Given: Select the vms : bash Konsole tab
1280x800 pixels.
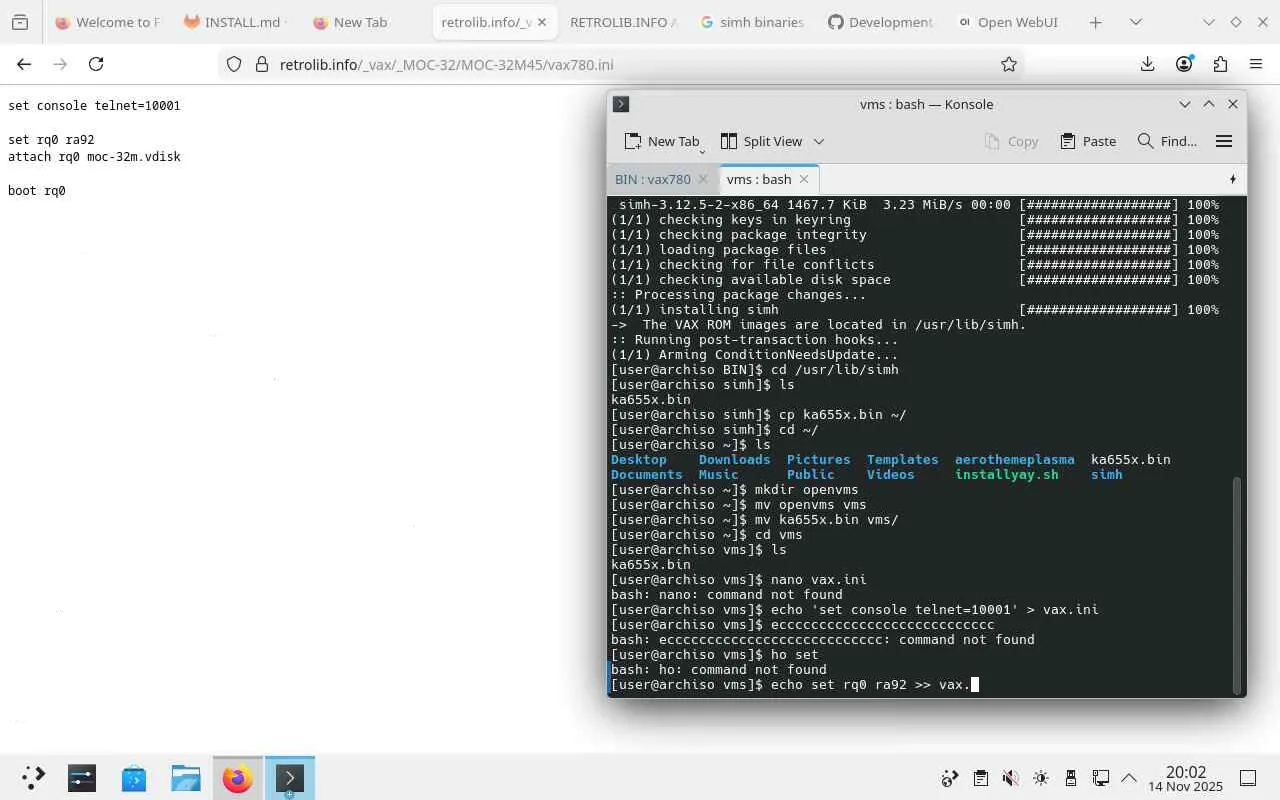Looking at the screenshot, I should coord(759,179).
